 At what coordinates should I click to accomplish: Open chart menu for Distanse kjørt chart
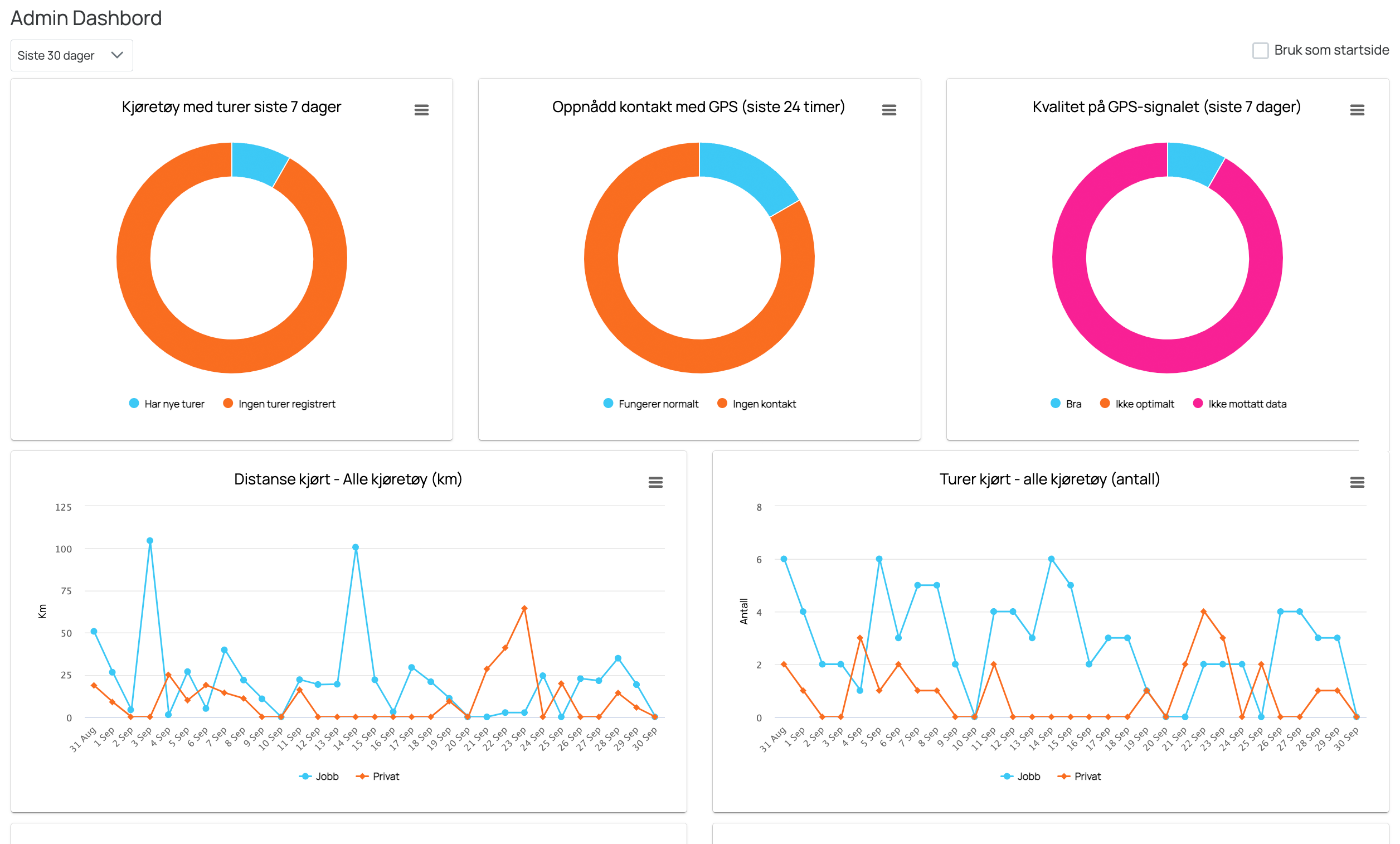[655, 482]
